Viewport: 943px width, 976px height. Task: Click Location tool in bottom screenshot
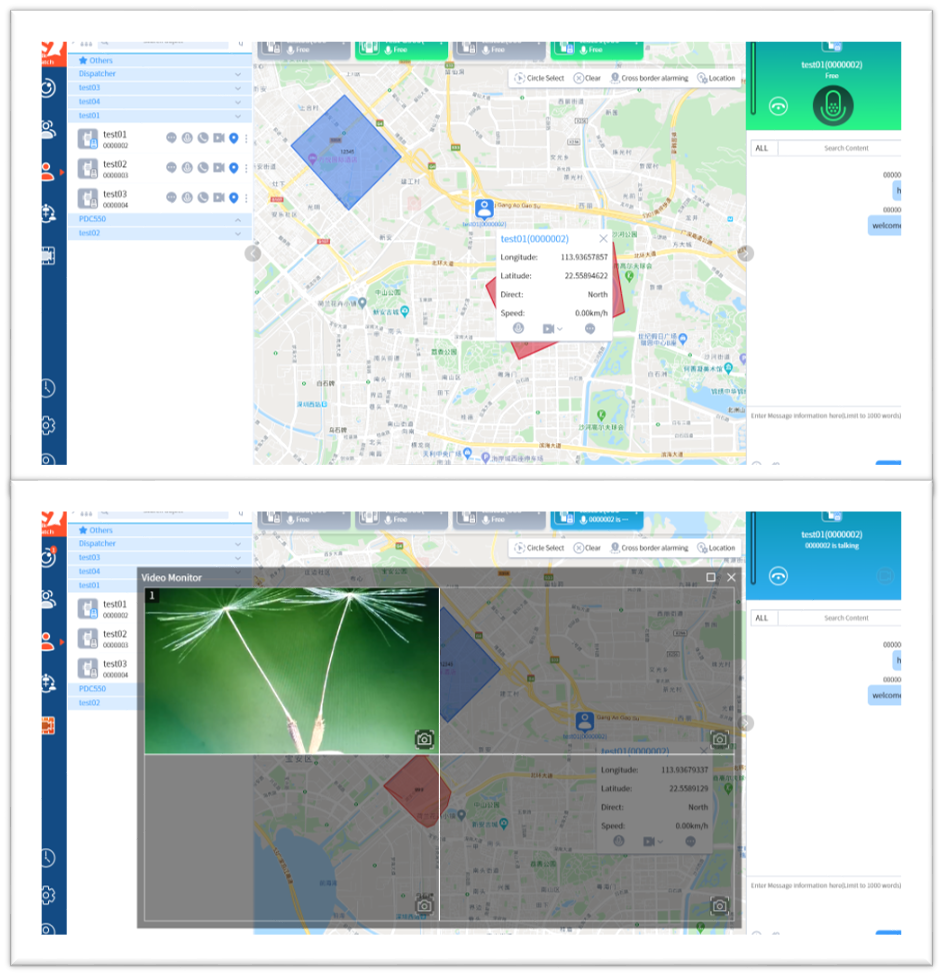[716, 548]
